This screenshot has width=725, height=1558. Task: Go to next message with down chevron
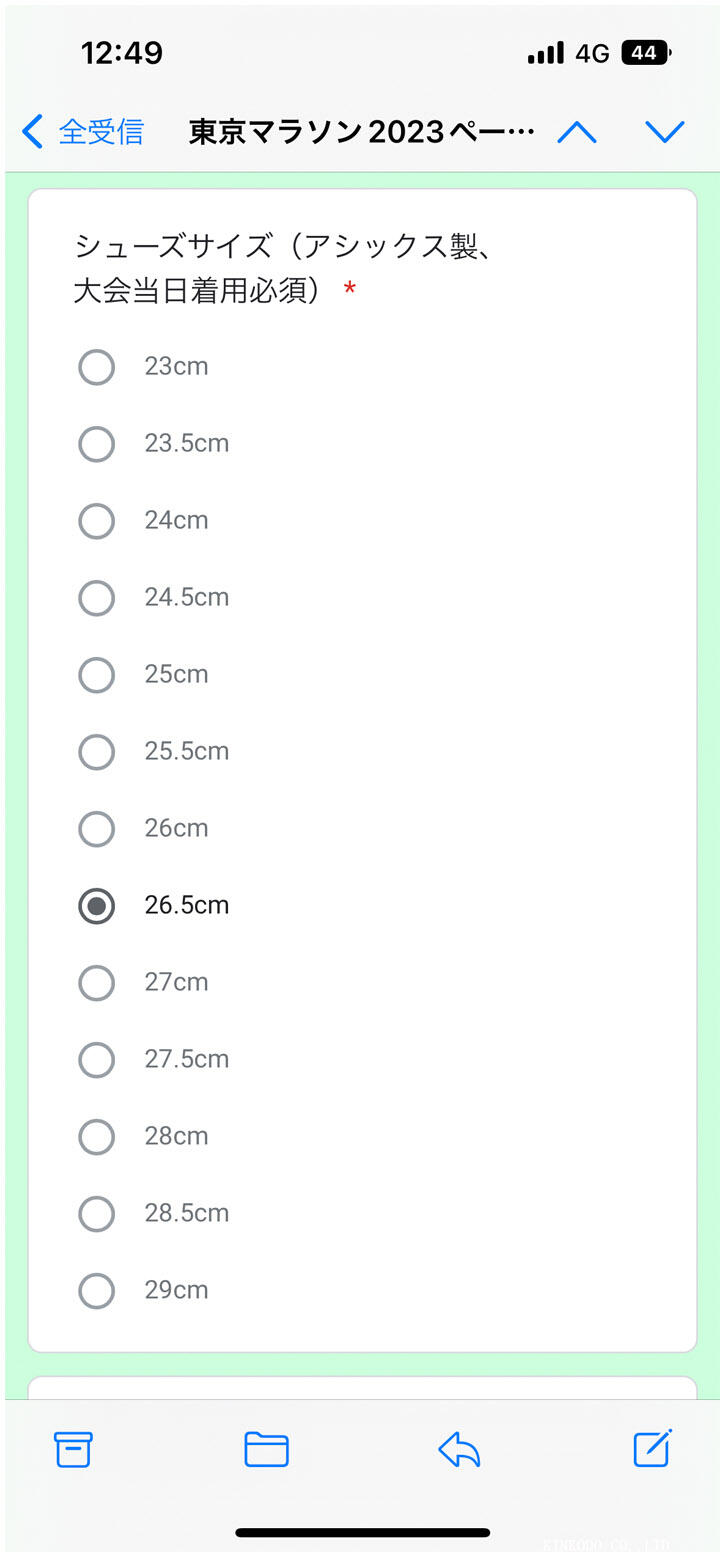[x=664, y=132]
